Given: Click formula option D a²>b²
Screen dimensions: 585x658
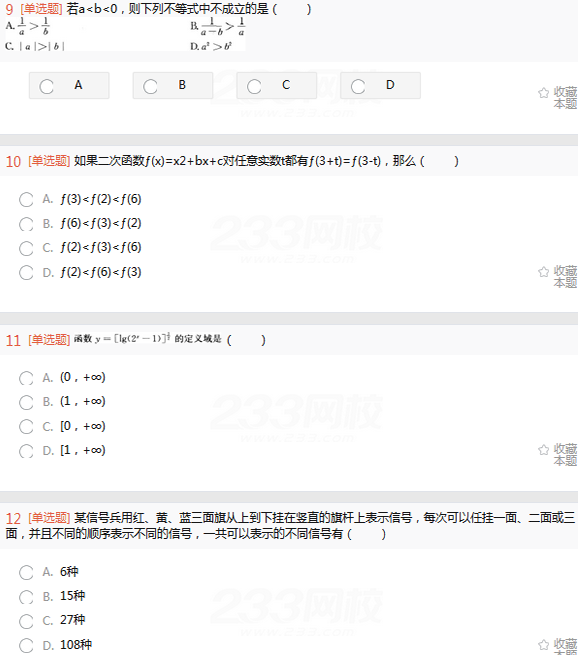Looking at the screenshot, I should pos(211,47).
